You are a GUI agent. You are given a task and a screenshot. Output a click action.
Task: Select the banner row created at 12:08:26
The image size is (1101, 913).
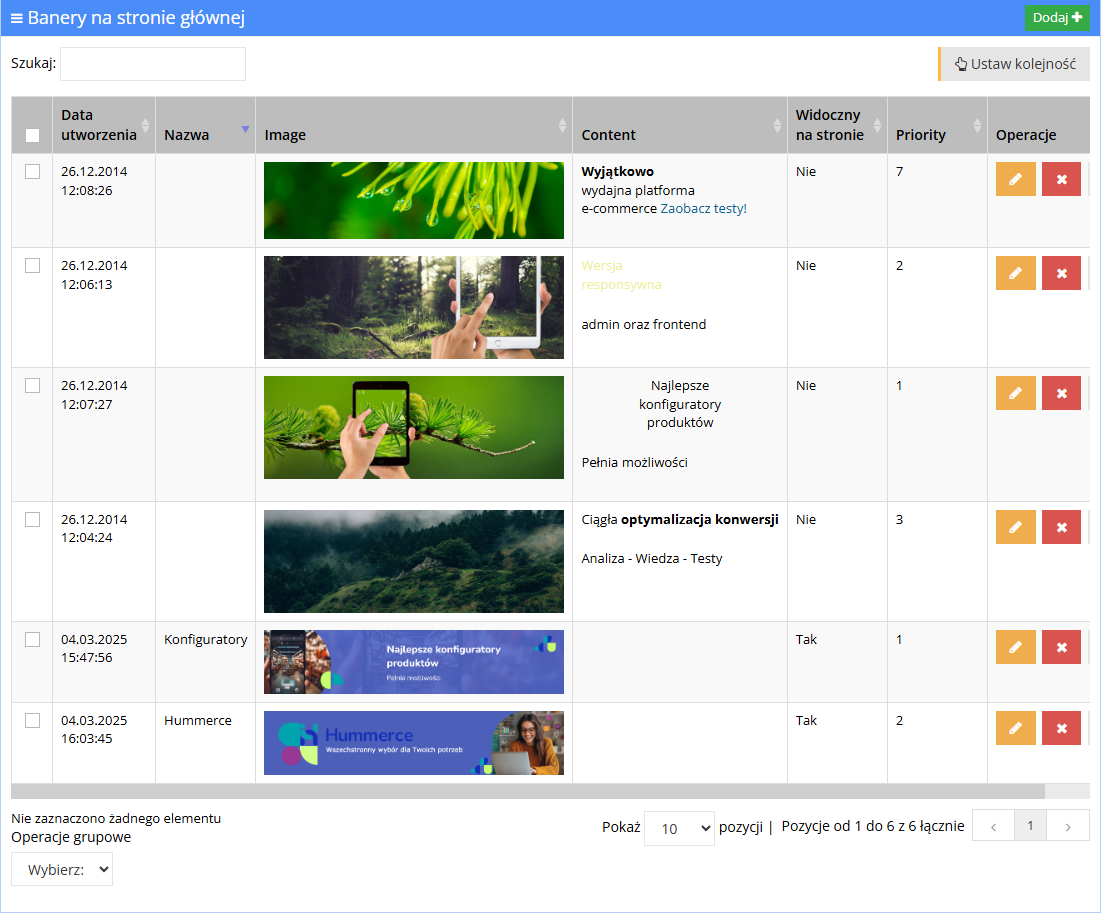32,171
